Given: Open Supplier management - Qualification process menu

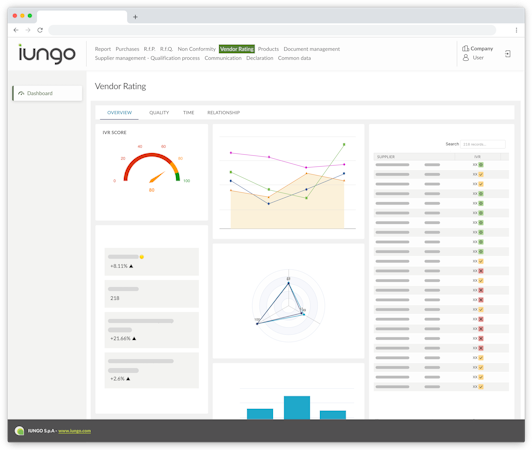Looking at the screenshot, I should tap(147, 58).
